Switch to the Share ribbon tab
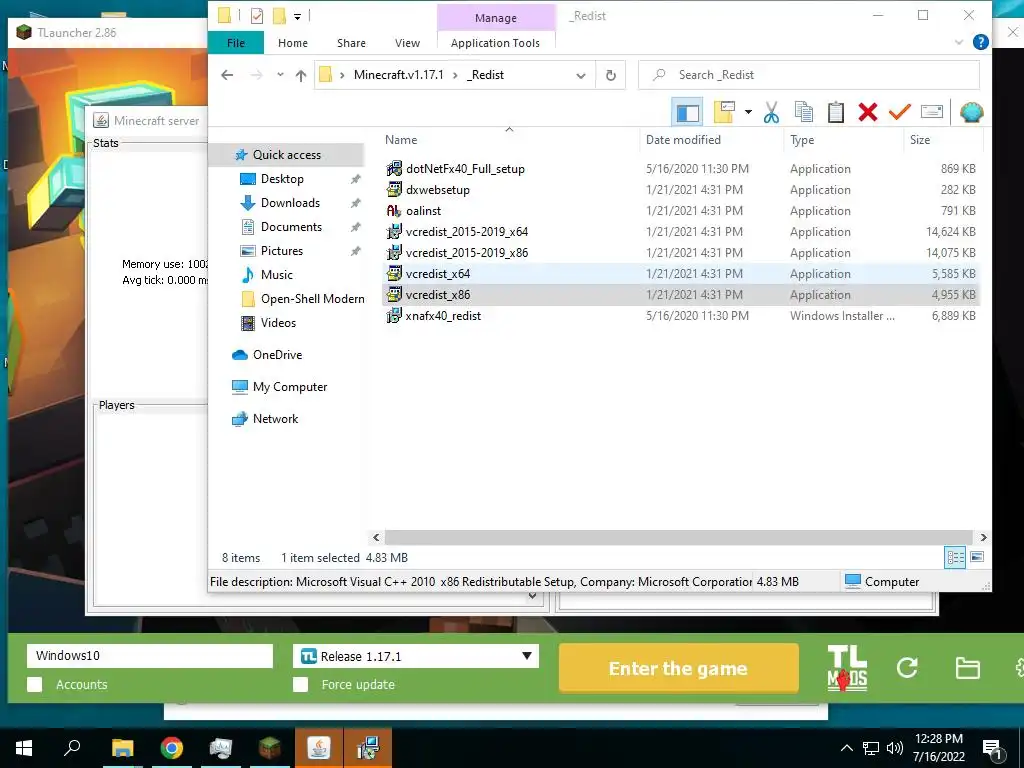Image resolution: width=1024 pixels, height=768 pixels. coord(351,43)
